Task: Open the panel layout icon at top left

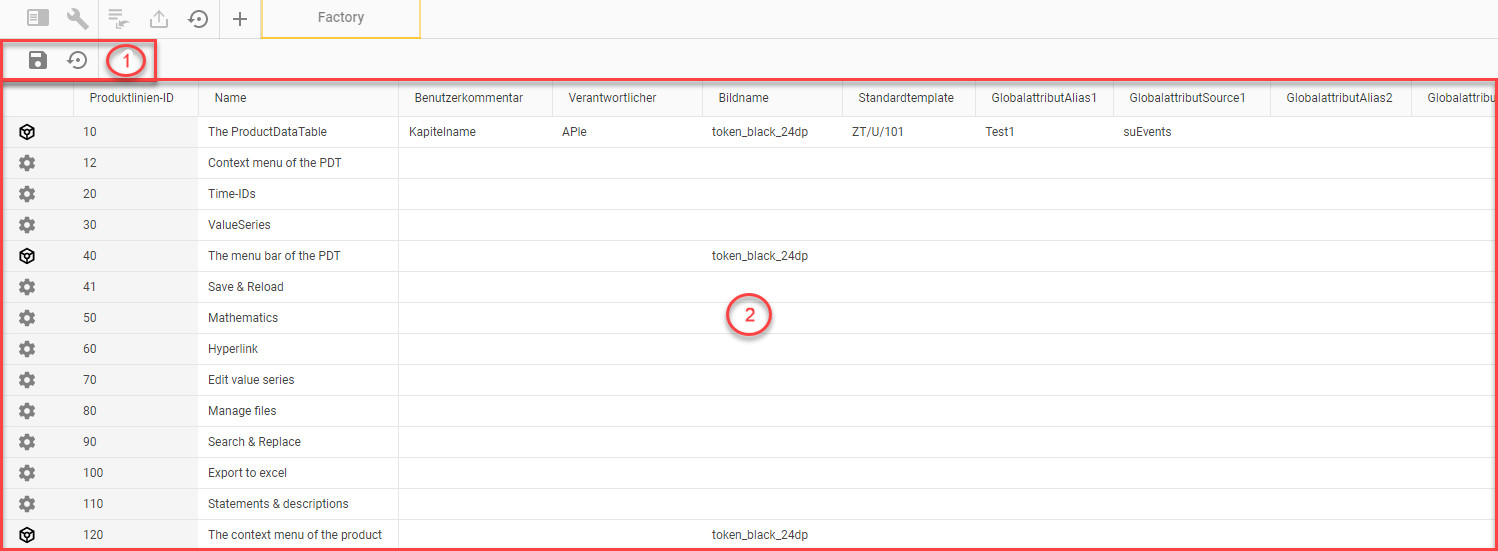Action: coord(37,18)
